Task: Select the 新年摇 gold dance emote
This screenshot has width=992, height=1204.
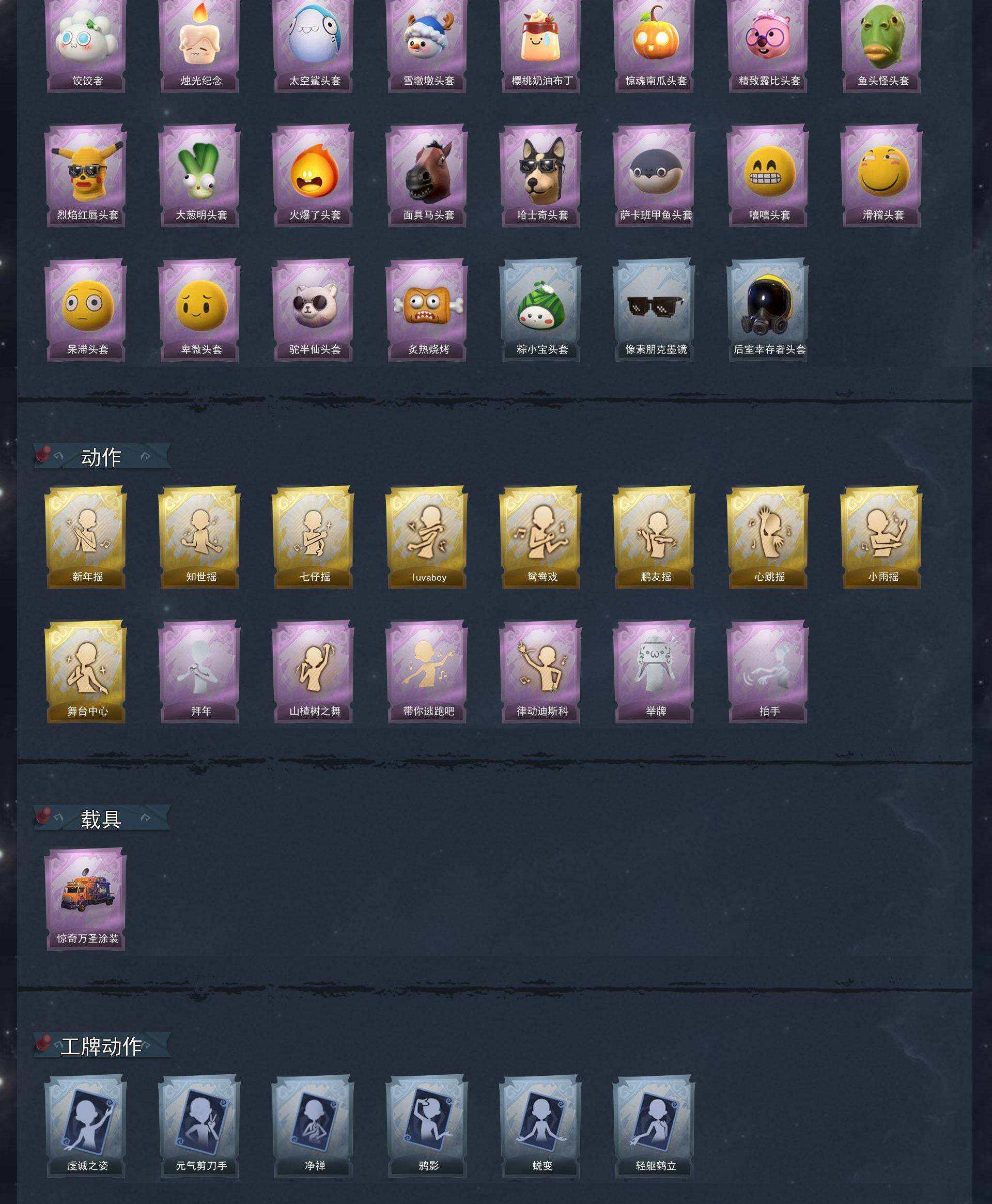Action: click(86, 537)
